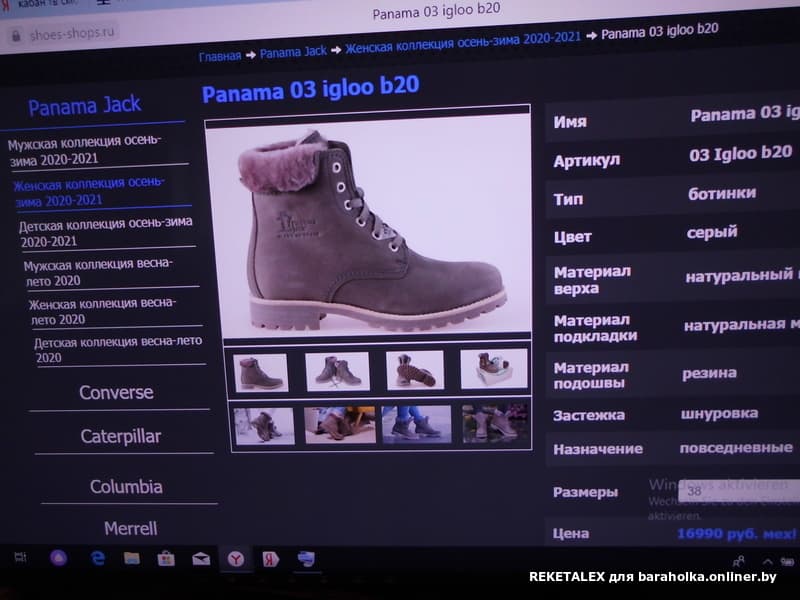This screenshot has height=600, width=800.
Task: Click the address bar padlock icon
Action: point(16,35)
